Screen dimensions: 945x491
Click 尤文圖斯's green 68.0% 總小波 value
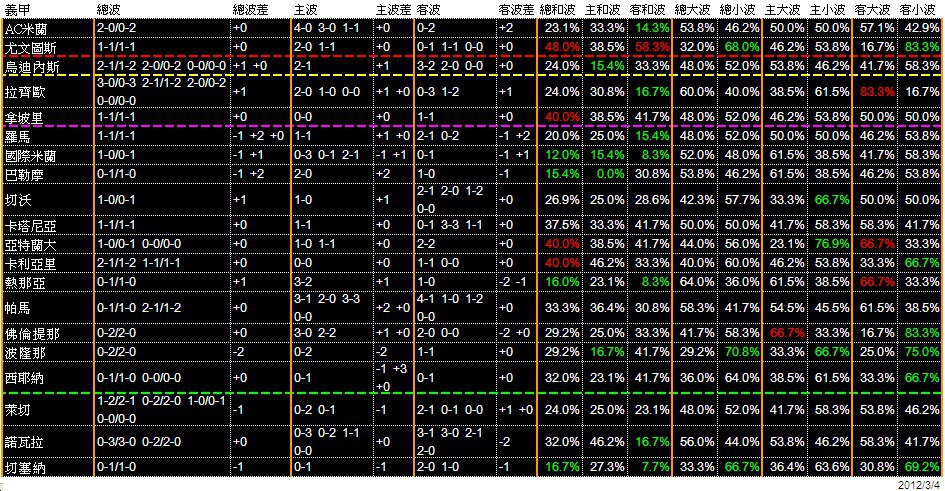(x=742, y=47)
